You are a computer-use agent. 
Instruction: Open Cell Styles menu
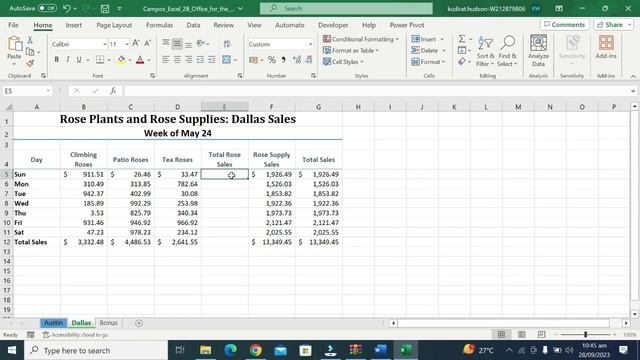click(x=343, y=62)
